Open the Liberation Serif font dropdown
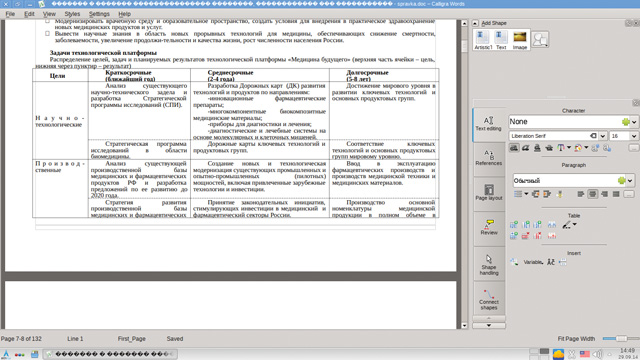This screenshot has height=360, width=640. [x=602, y=136]
